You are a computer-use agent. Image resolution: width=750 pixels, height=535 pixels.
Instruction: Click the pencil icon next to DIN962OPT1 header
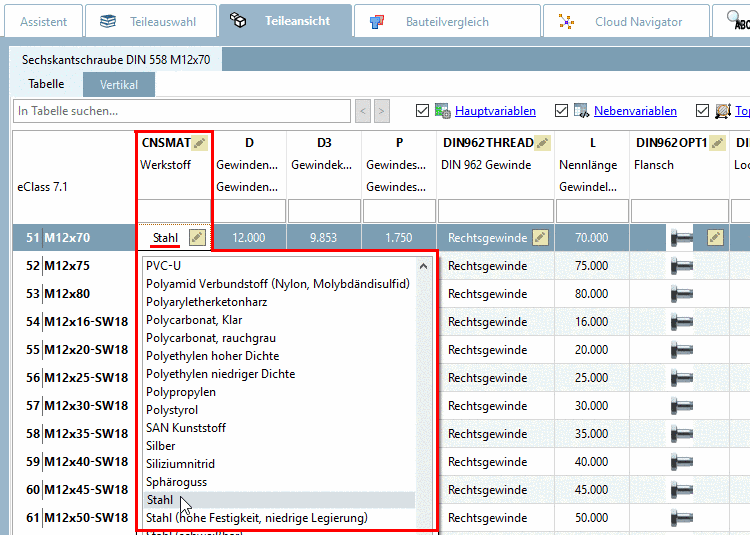pyautogui.click(x=717, y=142)
